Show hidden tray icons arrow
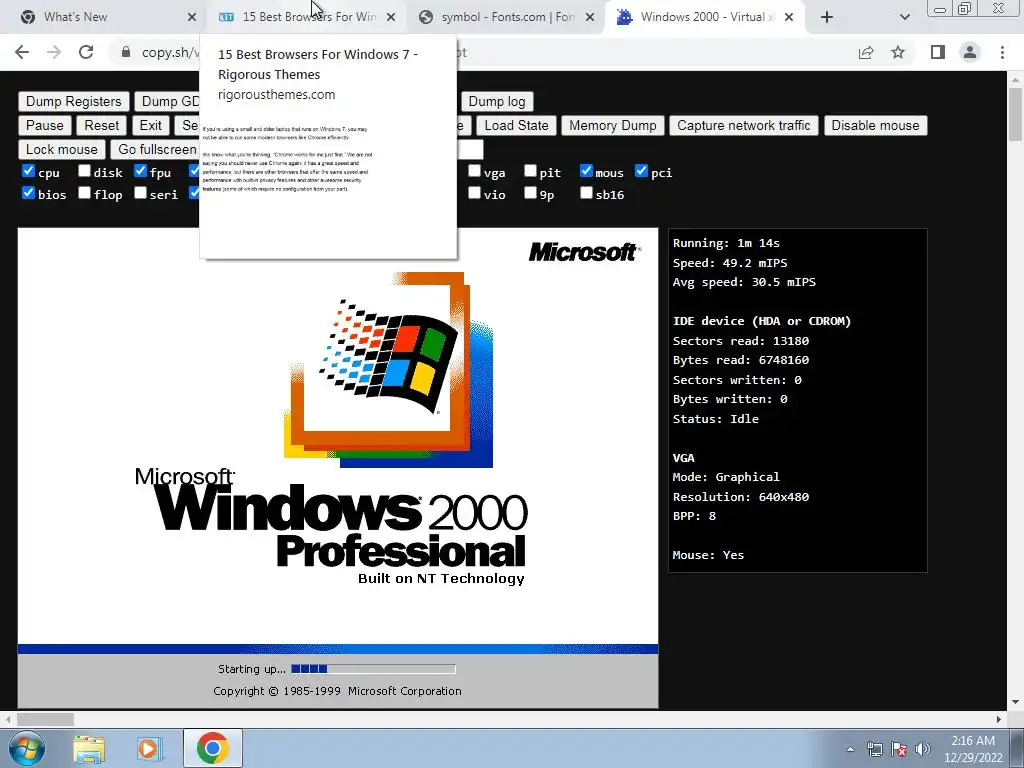Screen dimensions: 1024x768 [x=850, y=749]
